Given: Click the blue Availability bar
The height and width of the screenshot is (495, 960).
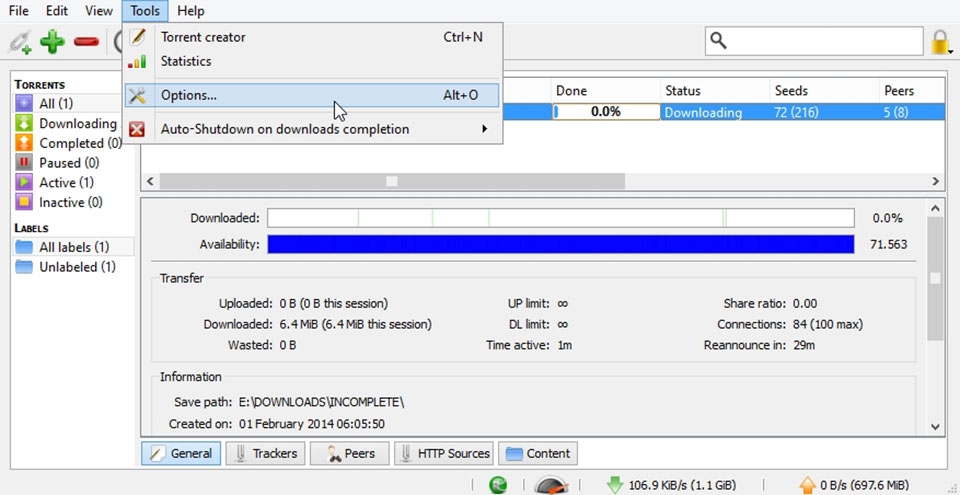Looking at the screenshot, I should tap(561, 244).
